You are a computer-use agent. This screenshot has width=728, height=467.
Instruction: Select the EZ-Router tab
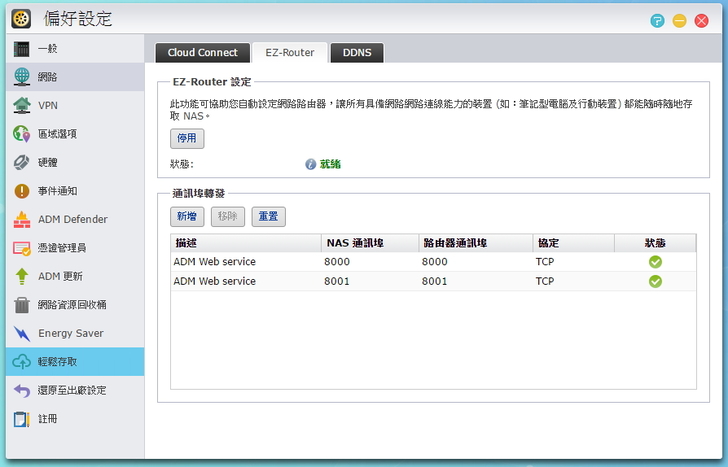click(289, 53)
